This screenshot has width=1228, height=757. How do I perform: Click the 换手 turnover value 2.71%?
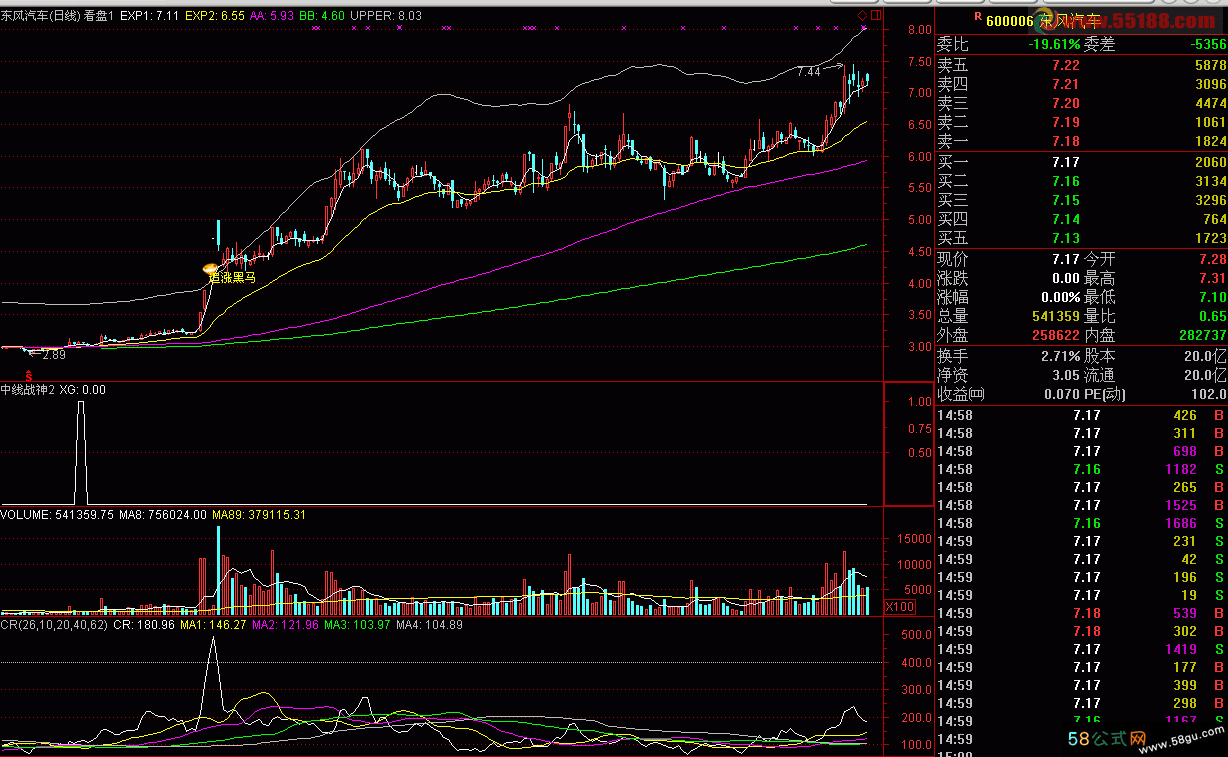(x=1059, y=356)
